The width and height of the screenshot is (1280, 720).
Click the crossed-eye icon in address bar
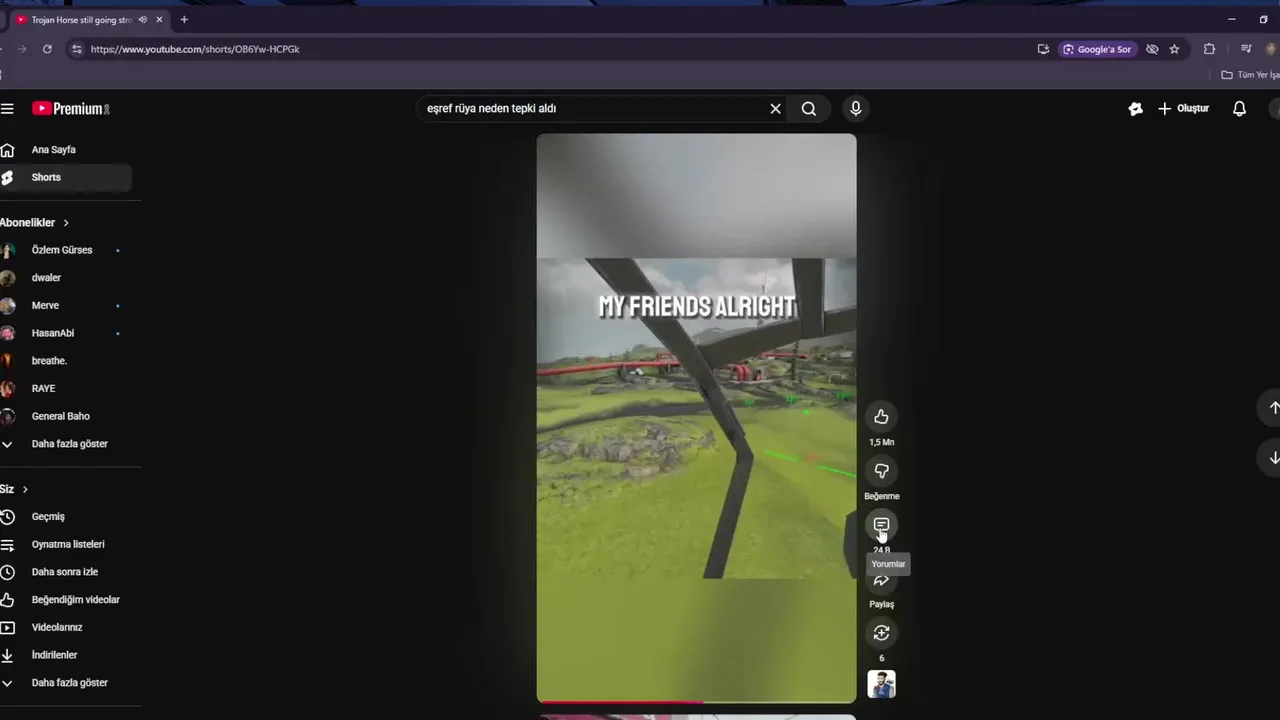coord(1152,49)
